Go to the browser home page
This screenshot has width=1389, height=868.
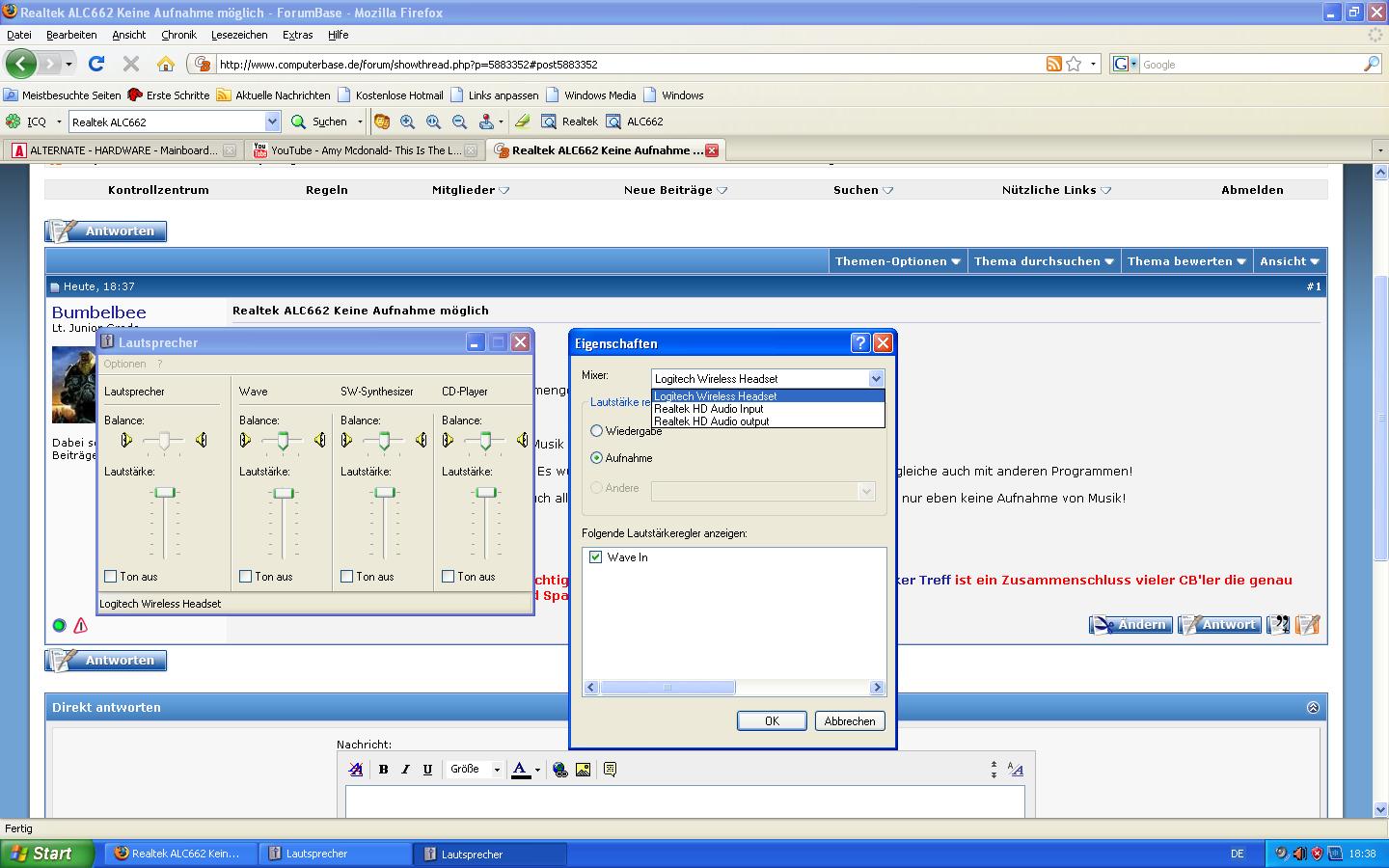point(166,64)
